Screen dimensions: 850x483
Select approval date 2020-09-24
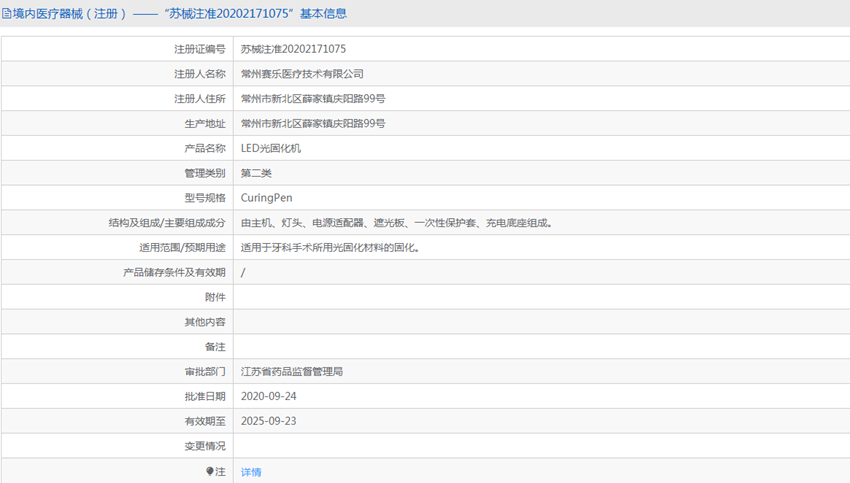[268, 396]
